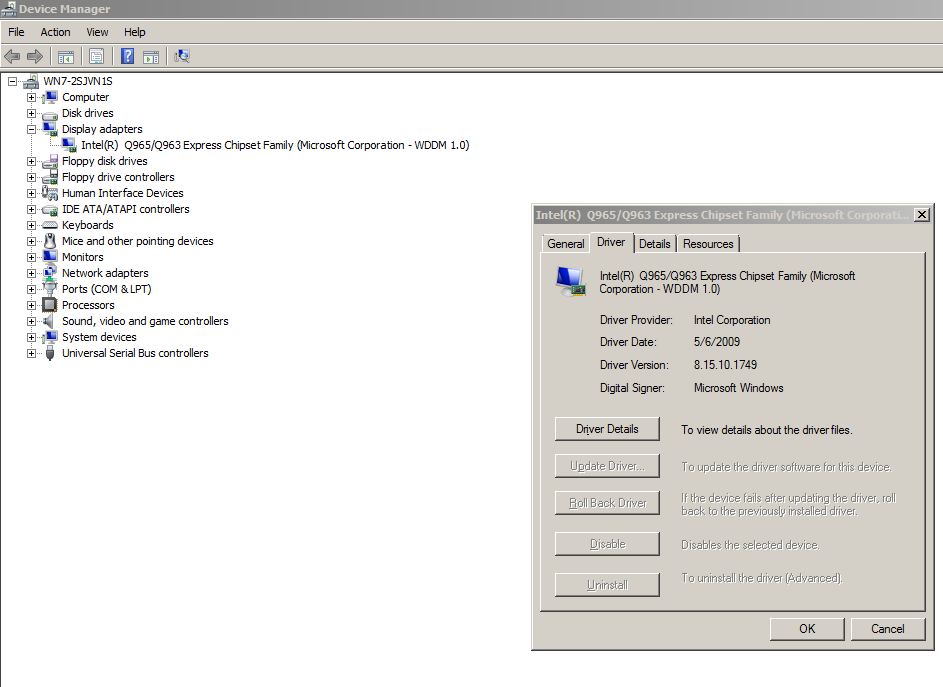
Task: Click the Properties toolbar icon
Action: click(96, 57)
